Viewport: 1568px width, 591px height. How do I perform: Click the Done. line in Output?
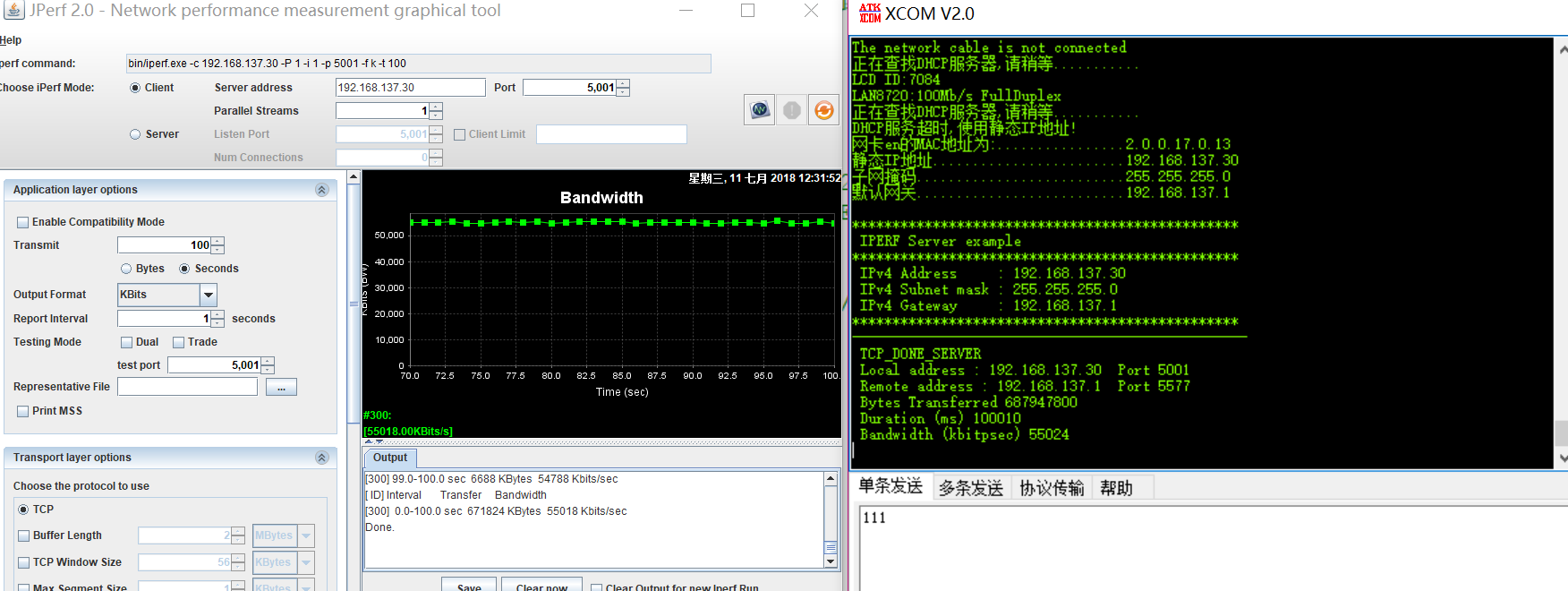pos(379,527)
